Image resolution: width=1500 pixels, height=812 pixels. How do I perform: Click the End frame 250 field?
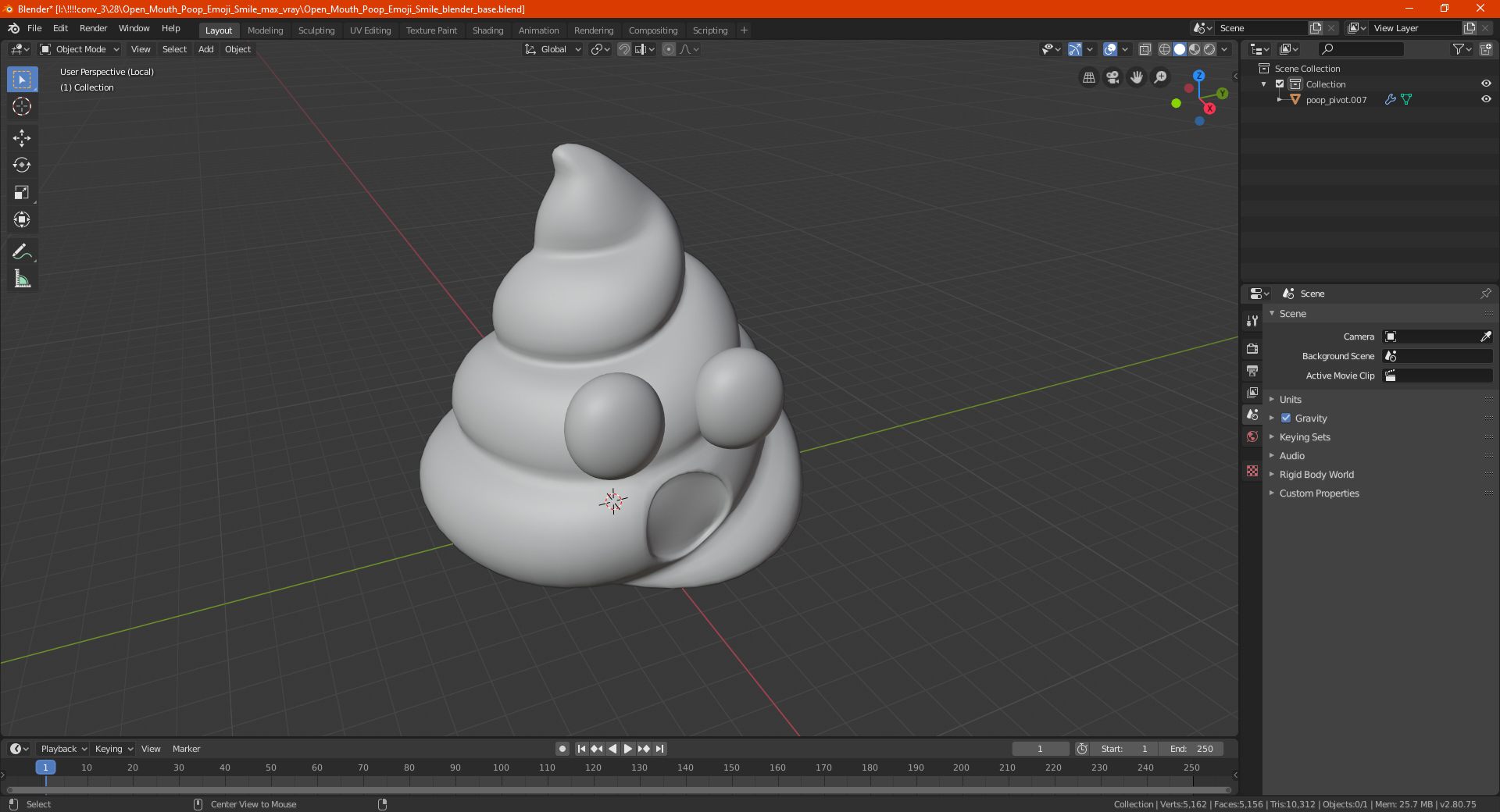[1191, 749]
